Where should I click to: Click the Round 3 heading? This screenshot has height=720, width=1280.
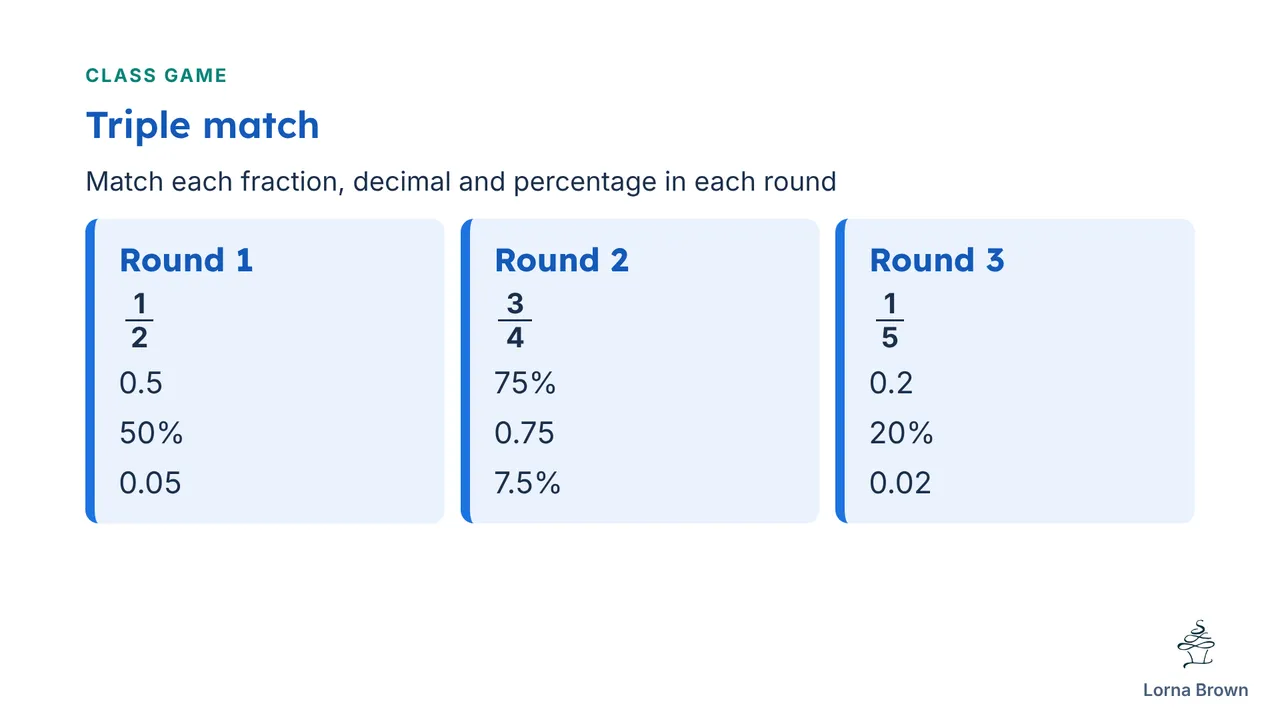pyautogui.click(x=937, y=260)
